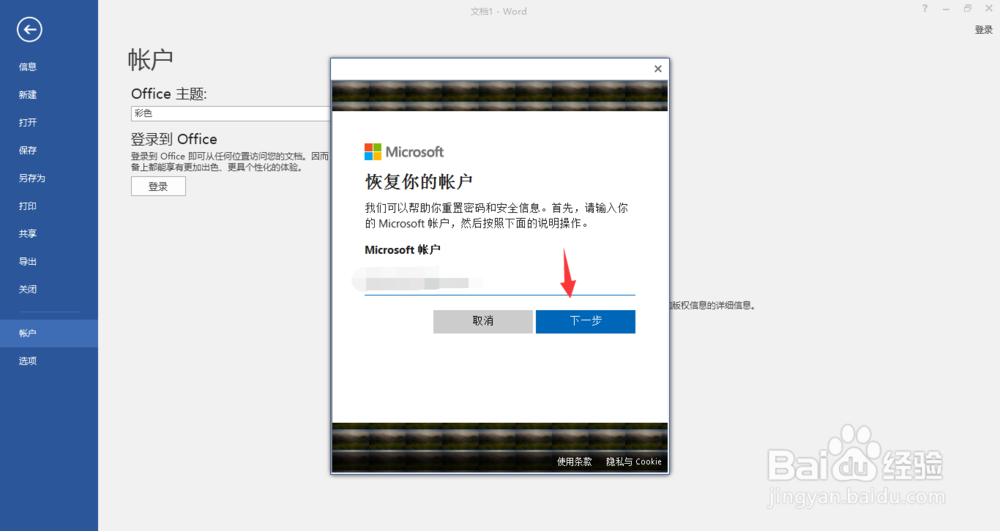
Task: Go to 打印 in the sidebar
Action: click(x=27, y=206)
